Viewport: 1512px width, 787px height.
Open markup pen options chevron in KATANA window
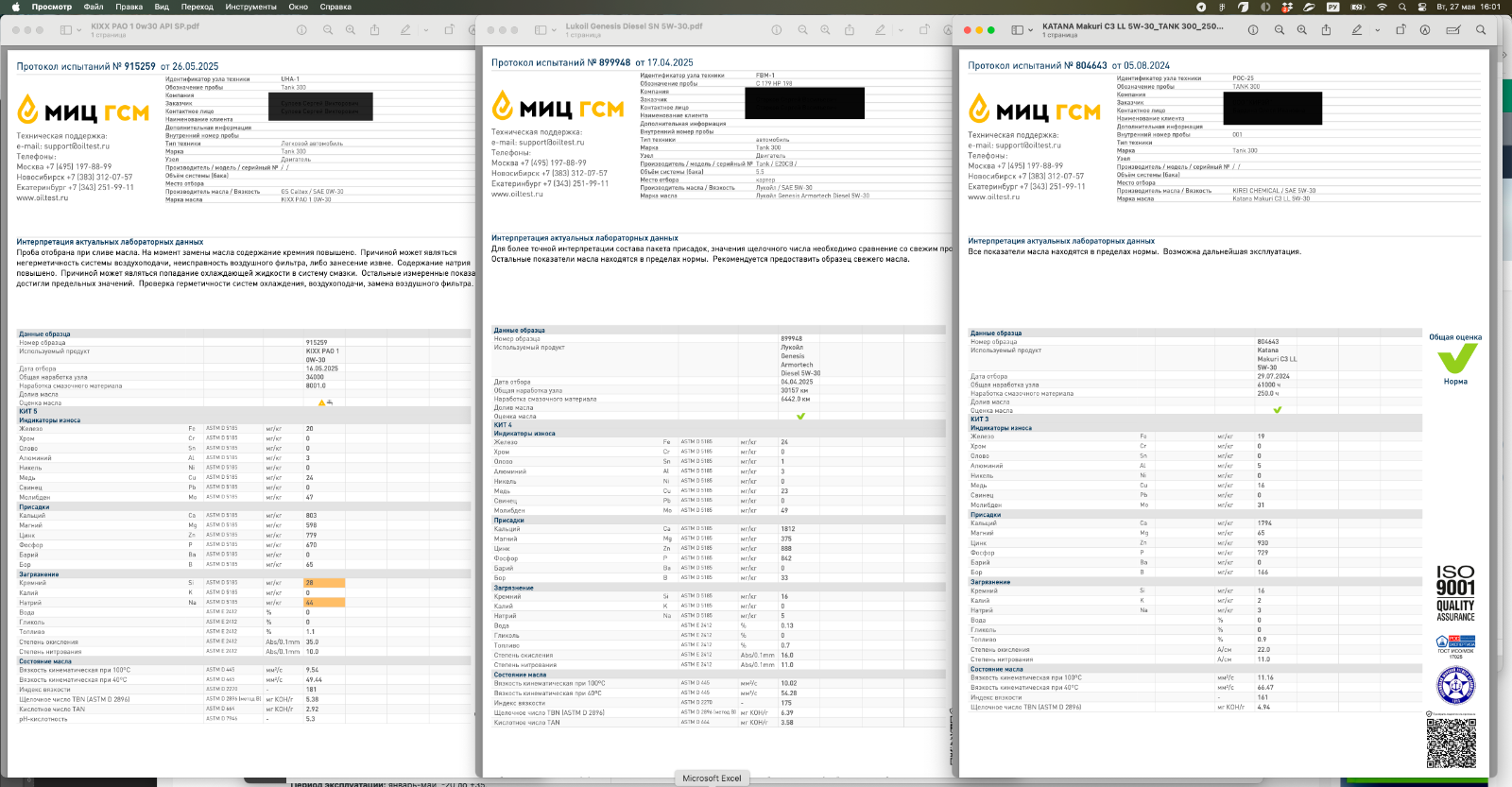click(x=1376, y=30)
